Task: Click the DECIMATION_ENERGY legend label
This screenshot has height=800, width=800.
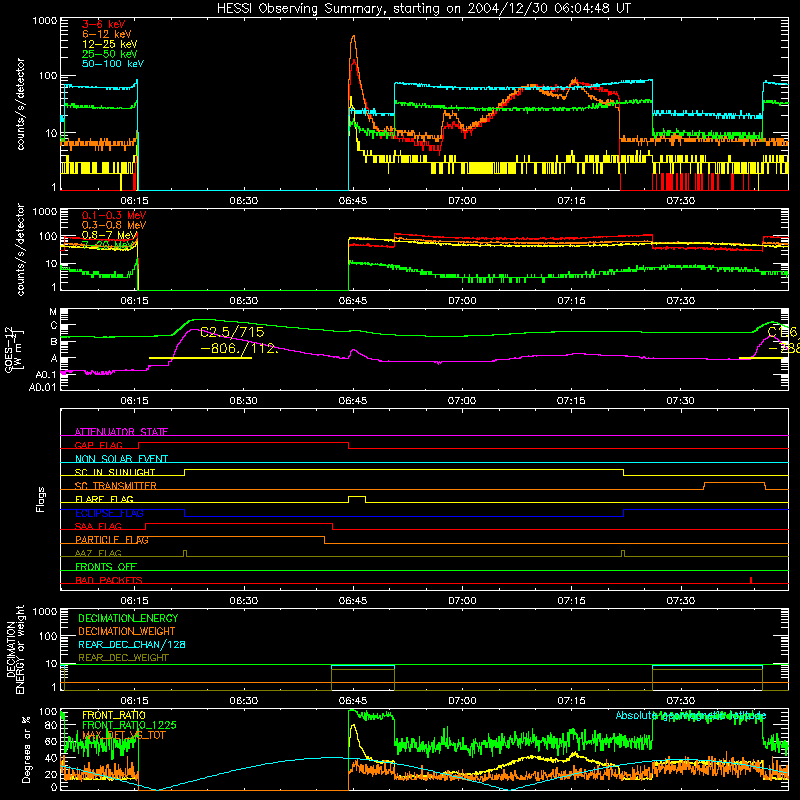Action: pyautogui.click(x=128, y=618)
